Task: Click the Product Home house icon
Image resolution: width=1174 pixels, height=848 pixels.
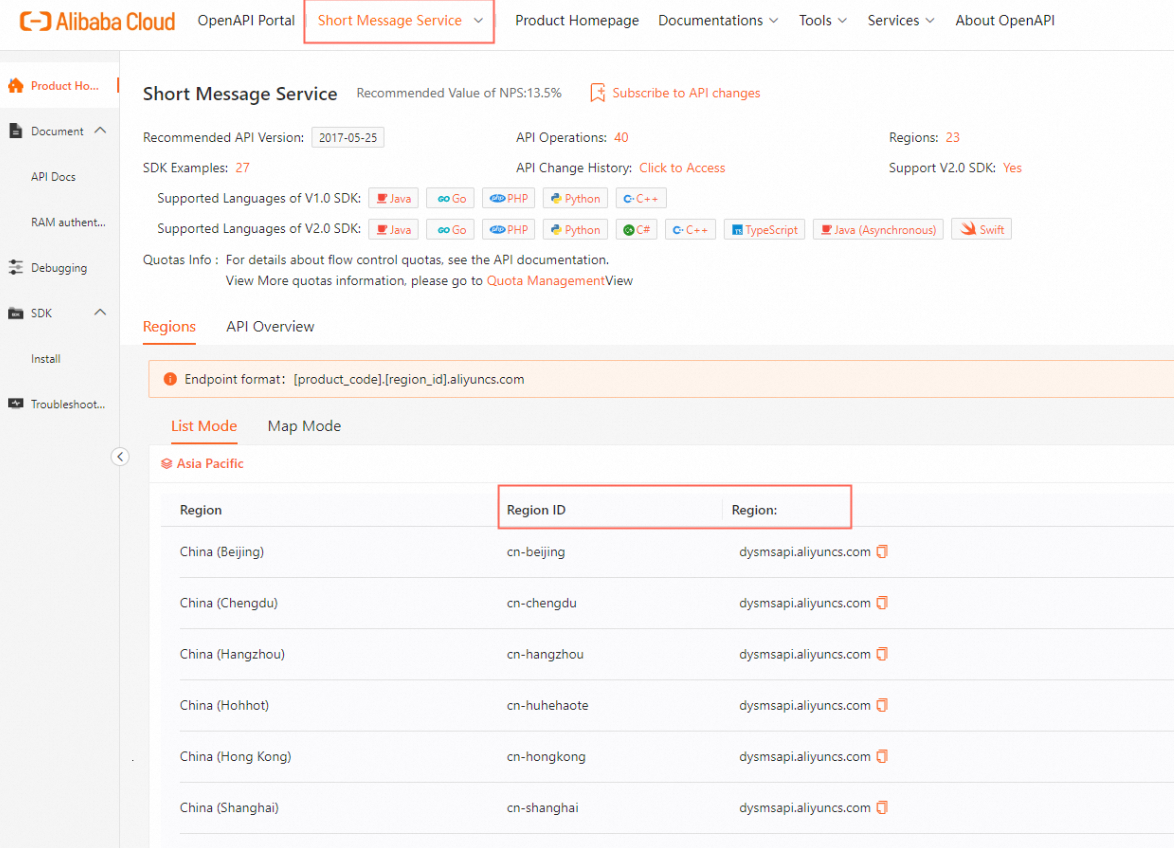Action: [16, 85]
